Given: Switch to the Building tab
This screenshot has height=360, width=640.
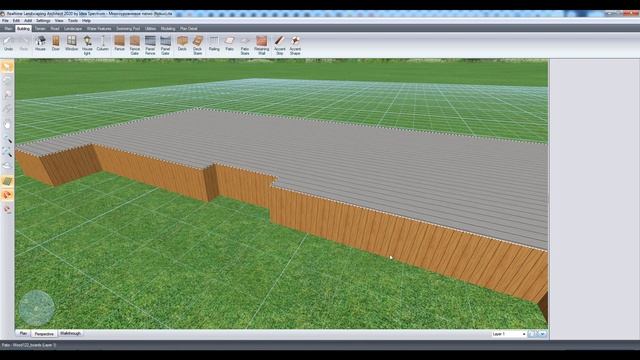Looking at the screenshot, I should [23, 29].
